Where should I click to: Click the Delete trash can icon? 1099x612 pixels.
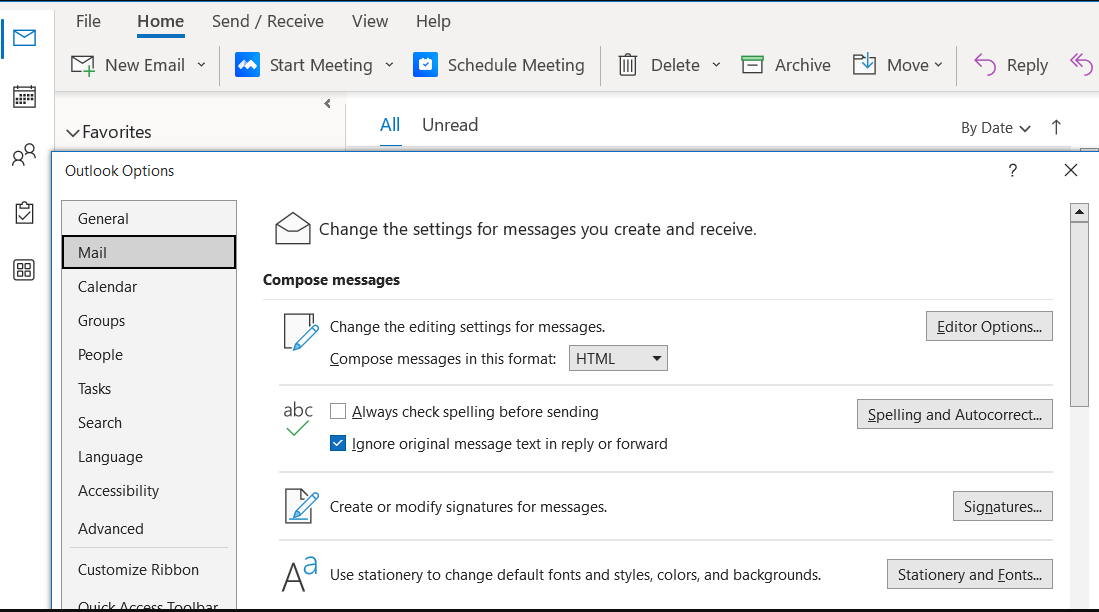[628, 65]
